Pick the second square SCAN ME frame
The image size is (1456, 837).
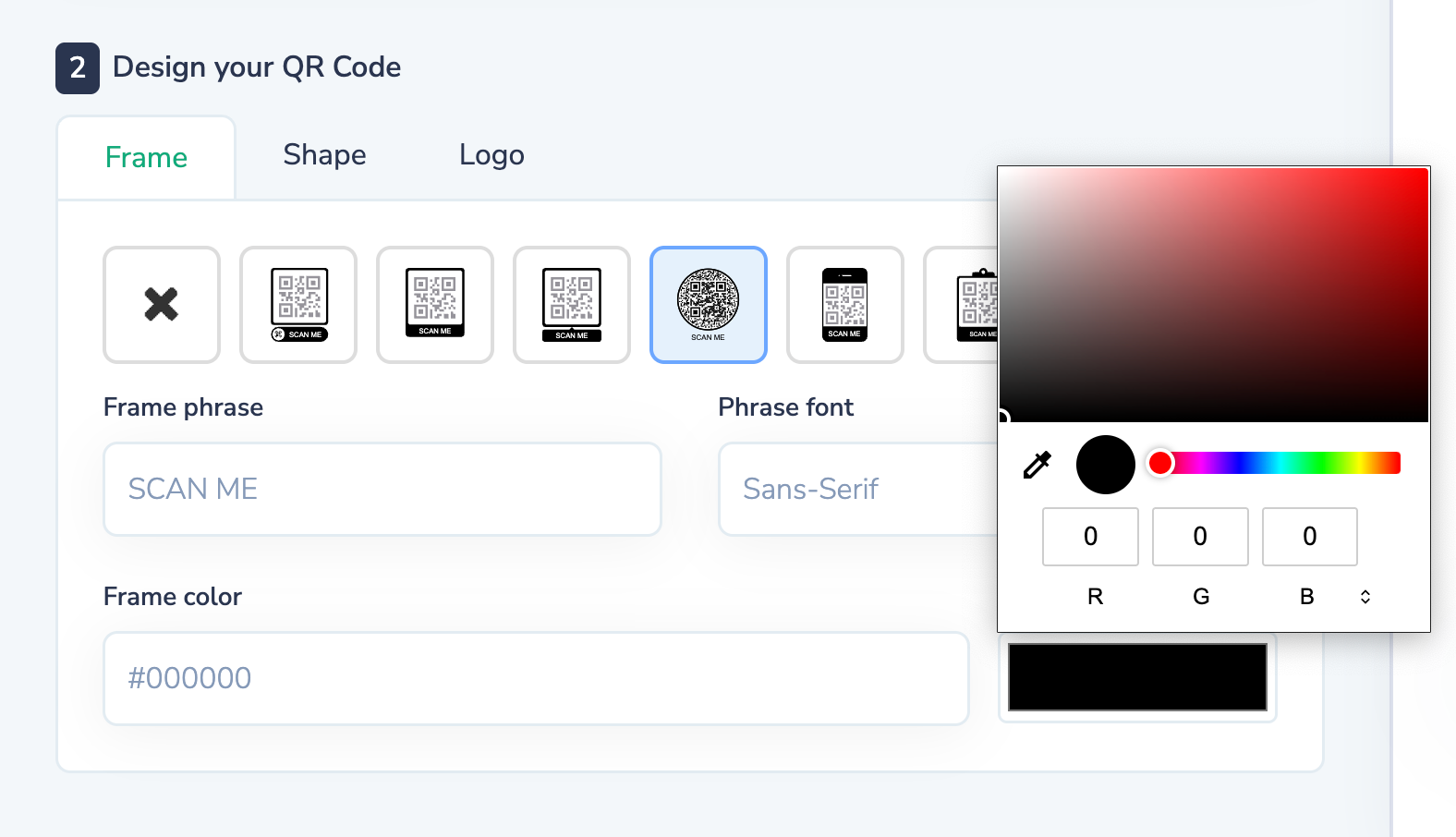click(435, 305)
